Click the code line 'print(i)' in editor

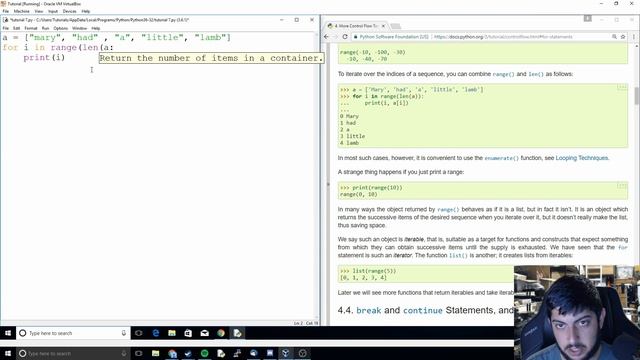(44, 58)
